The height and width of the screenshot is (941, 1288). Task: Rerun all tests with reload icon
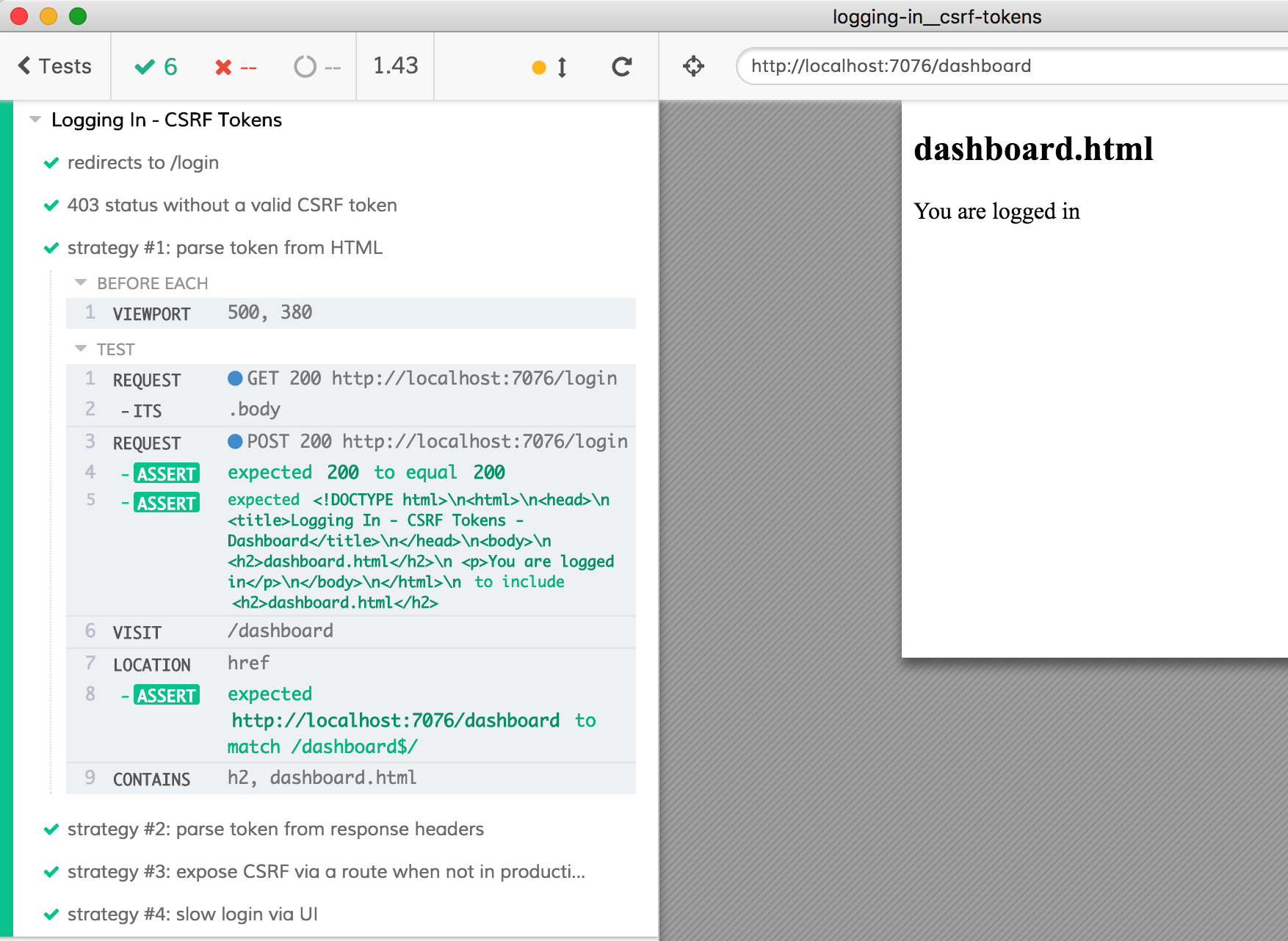(622, 67)
